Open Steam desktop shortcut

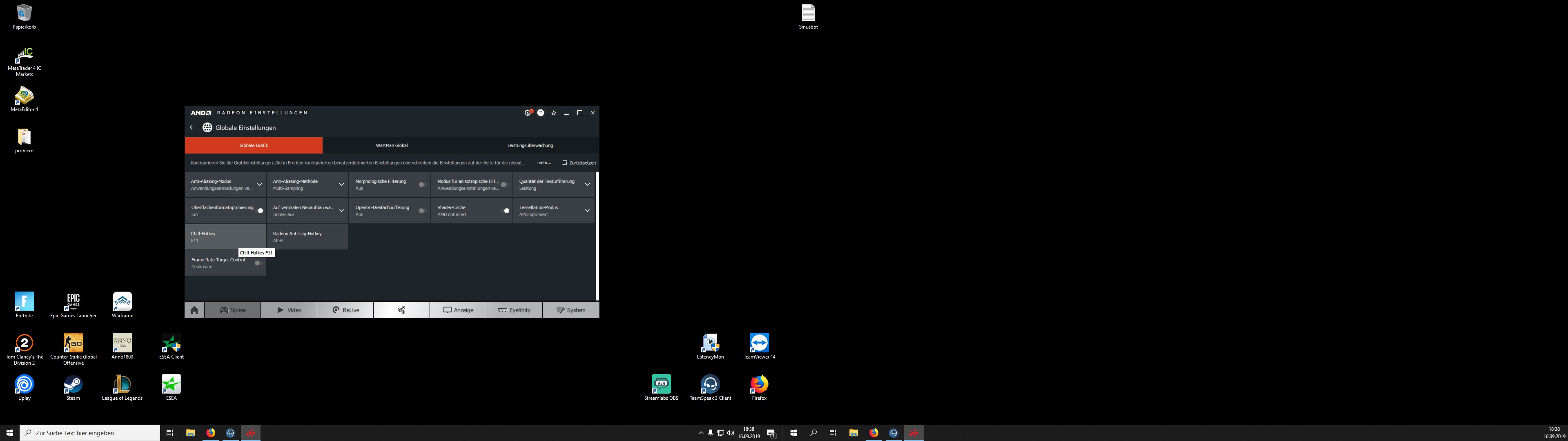73,384
